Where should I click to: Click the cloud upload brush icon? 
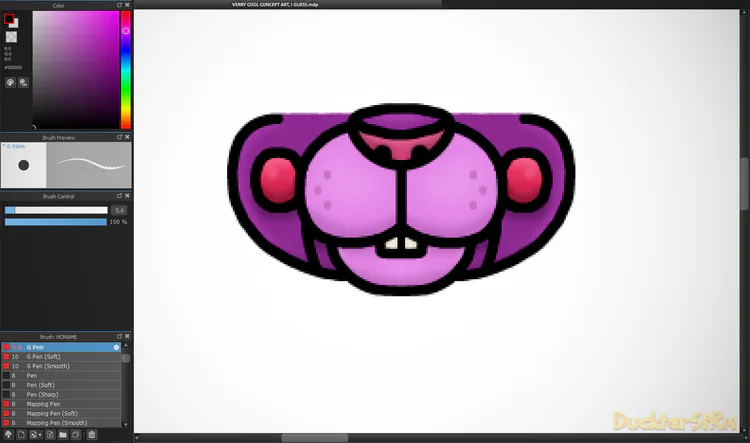point(8,434)
